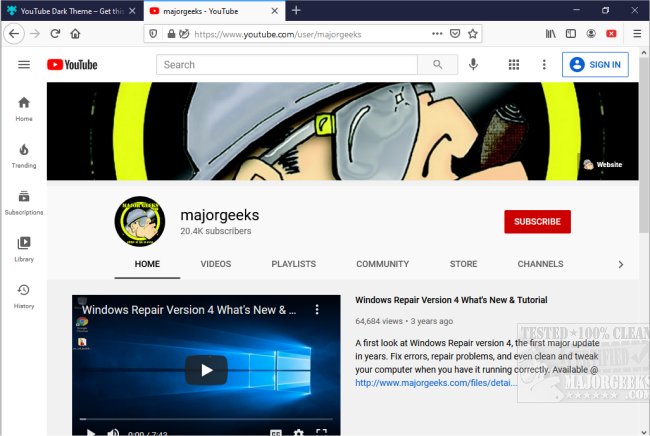Click the 20.4K subscribers text
650x436 pixels.
216,231
